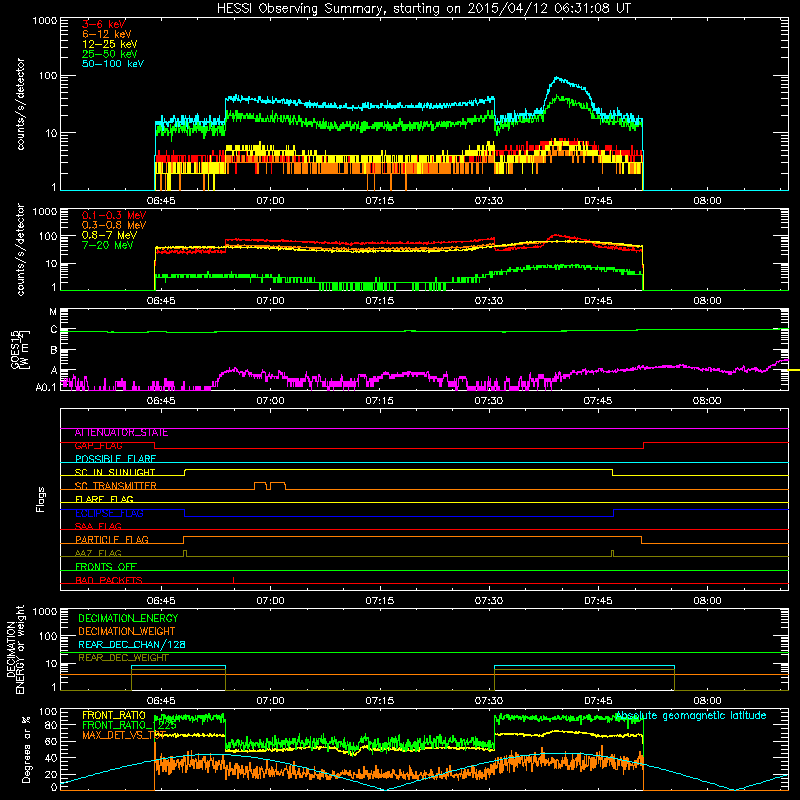Select the 6-12 keV legend label
The width and height of the screenshot is (800, 800).
[107, 34]
